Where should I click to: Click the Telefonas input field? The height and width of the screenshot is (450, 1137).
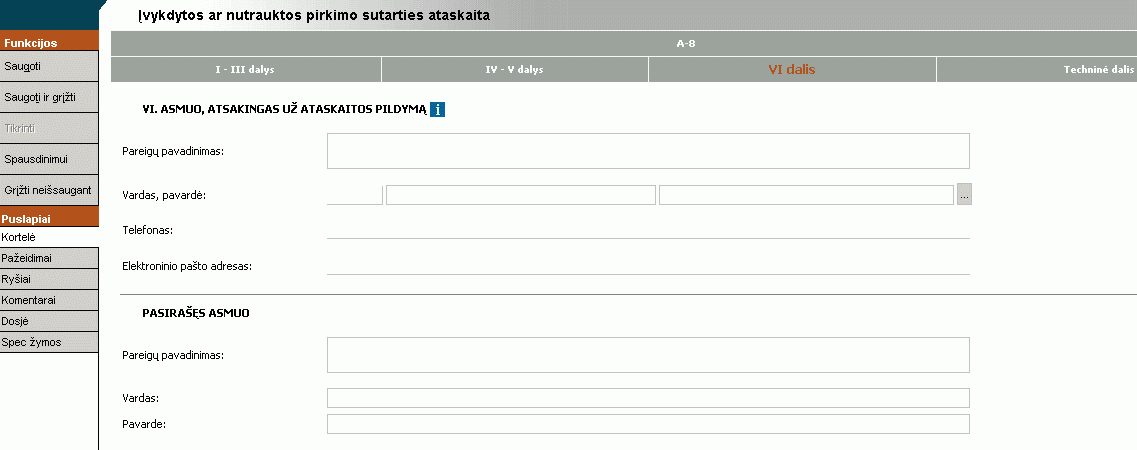(648, 230)
